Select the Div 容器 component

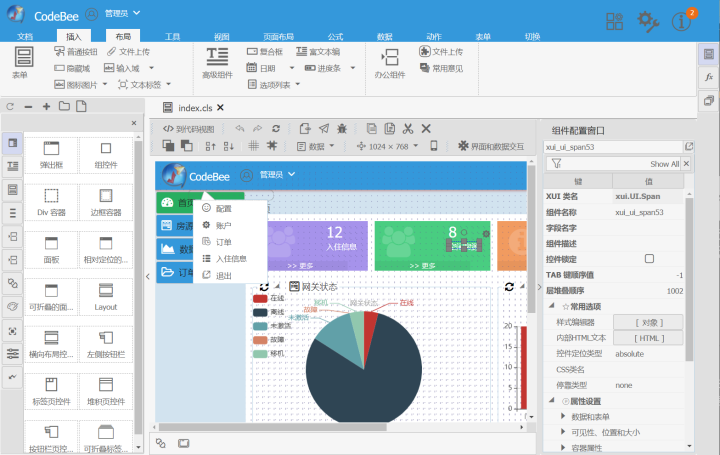click(x=51, y=202)
